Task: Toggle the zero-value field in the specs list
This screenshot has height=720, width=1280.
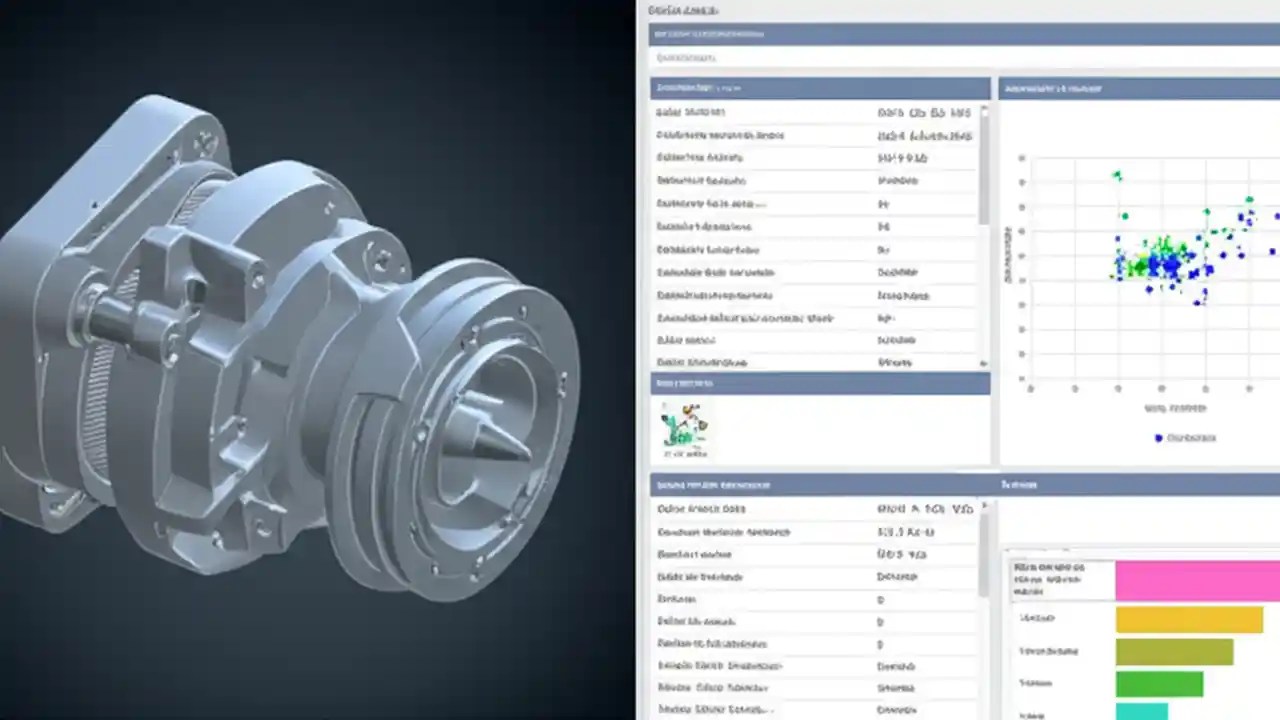Action: point(880,600)
